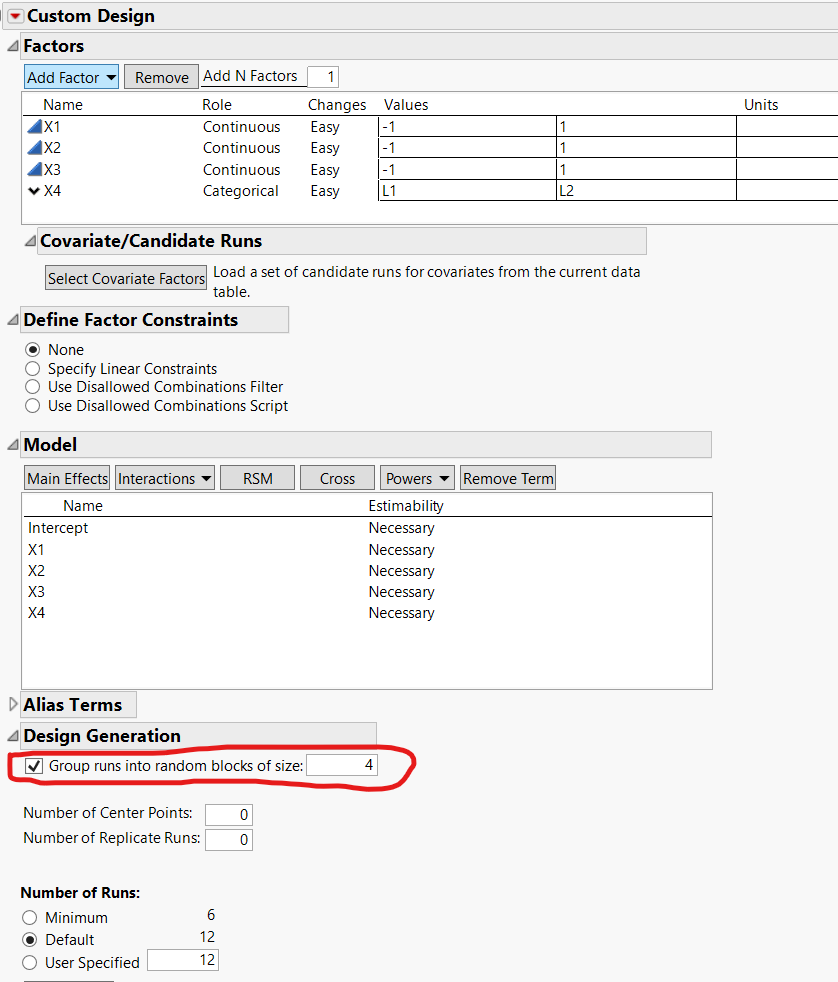Collapse the Model section
Viewport: 838px width, 982px height.
pos(13,445)
